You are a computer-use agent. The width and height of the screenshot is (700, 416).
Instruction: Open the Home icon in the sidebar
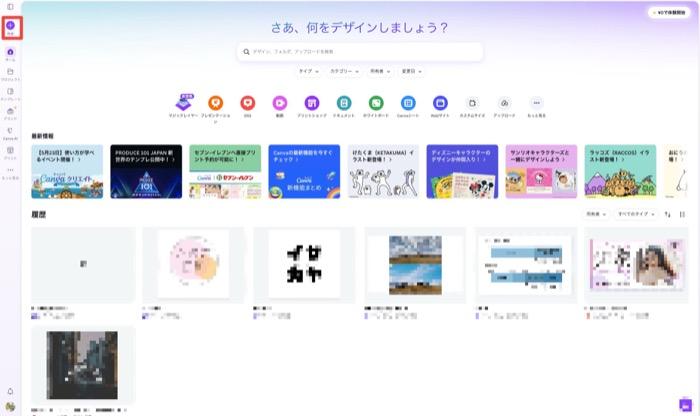10,52
